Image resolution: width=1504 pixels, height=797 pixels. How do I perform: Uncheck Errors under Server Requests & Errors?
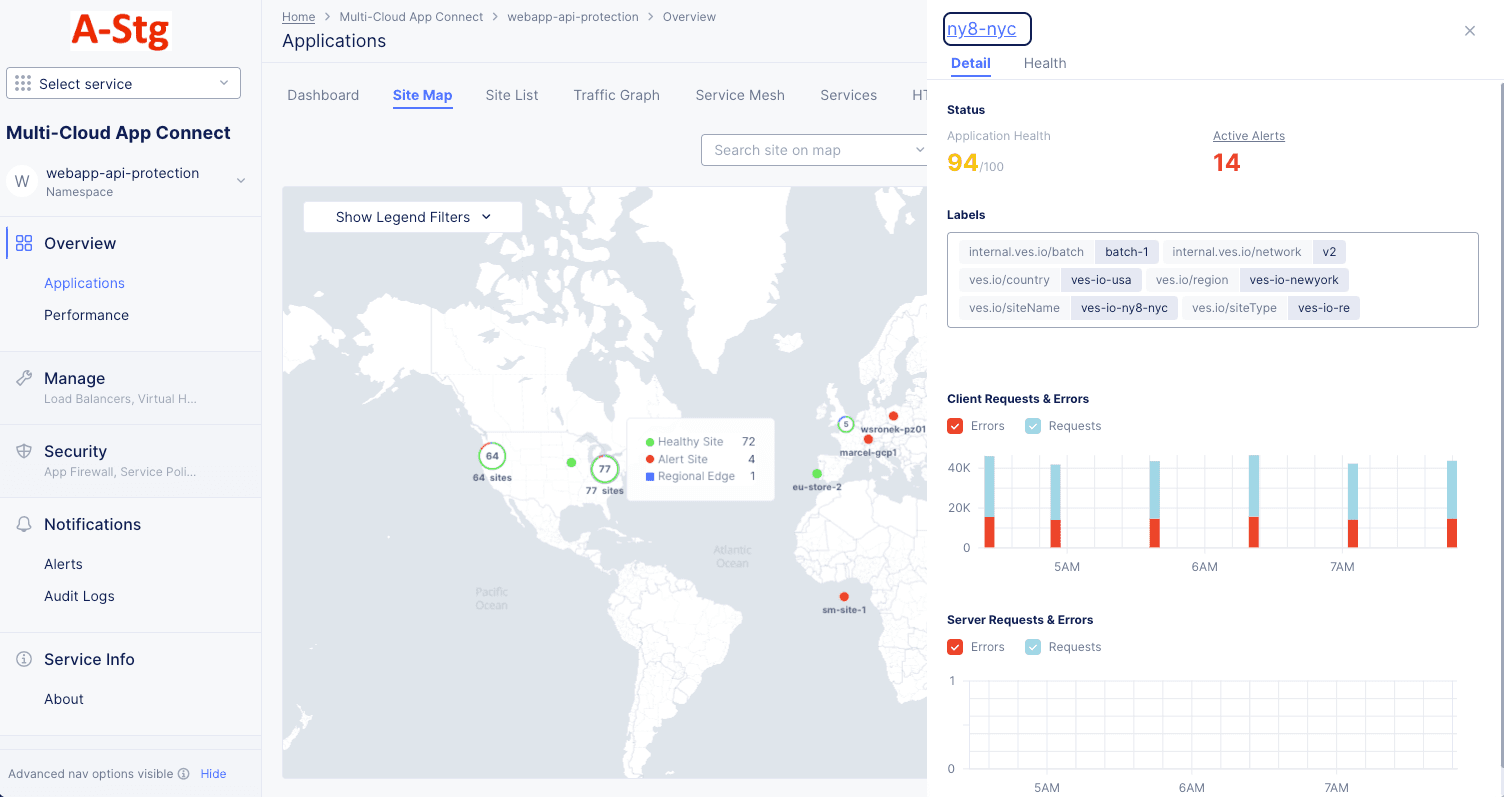[x=955, y=646]
